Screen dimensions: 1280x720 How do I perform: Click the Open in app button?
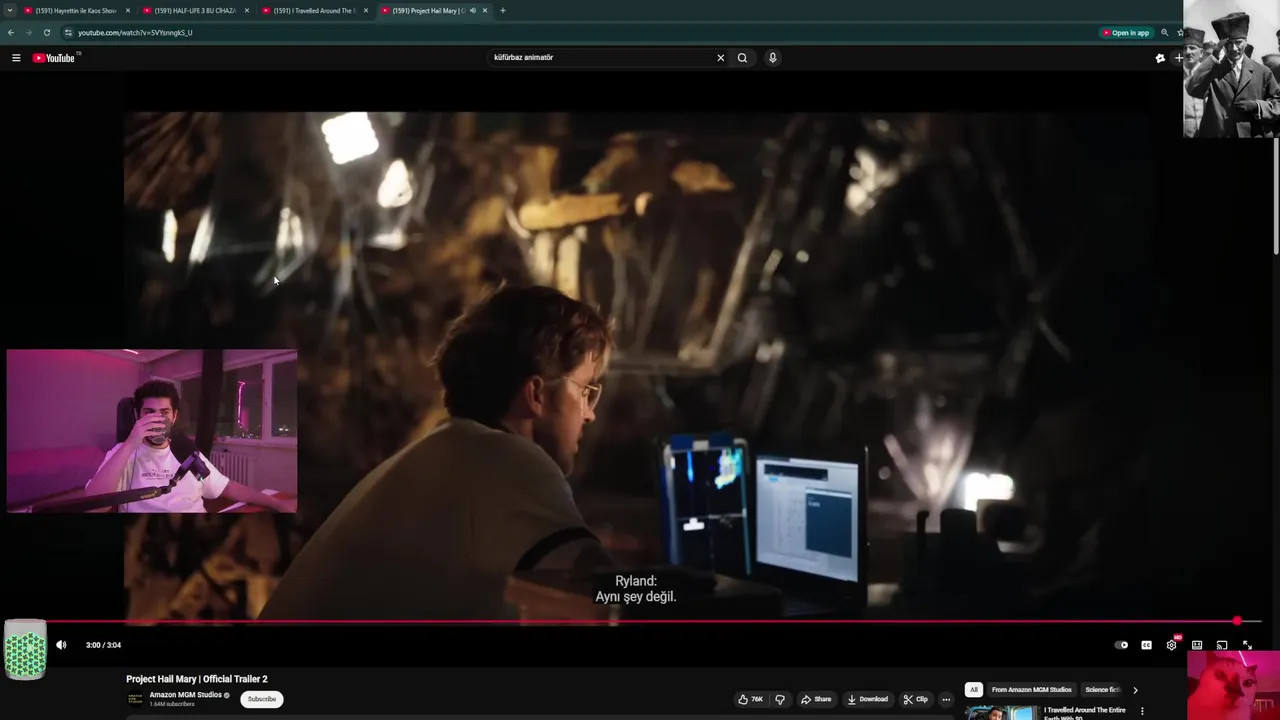tap(1126, 32)
